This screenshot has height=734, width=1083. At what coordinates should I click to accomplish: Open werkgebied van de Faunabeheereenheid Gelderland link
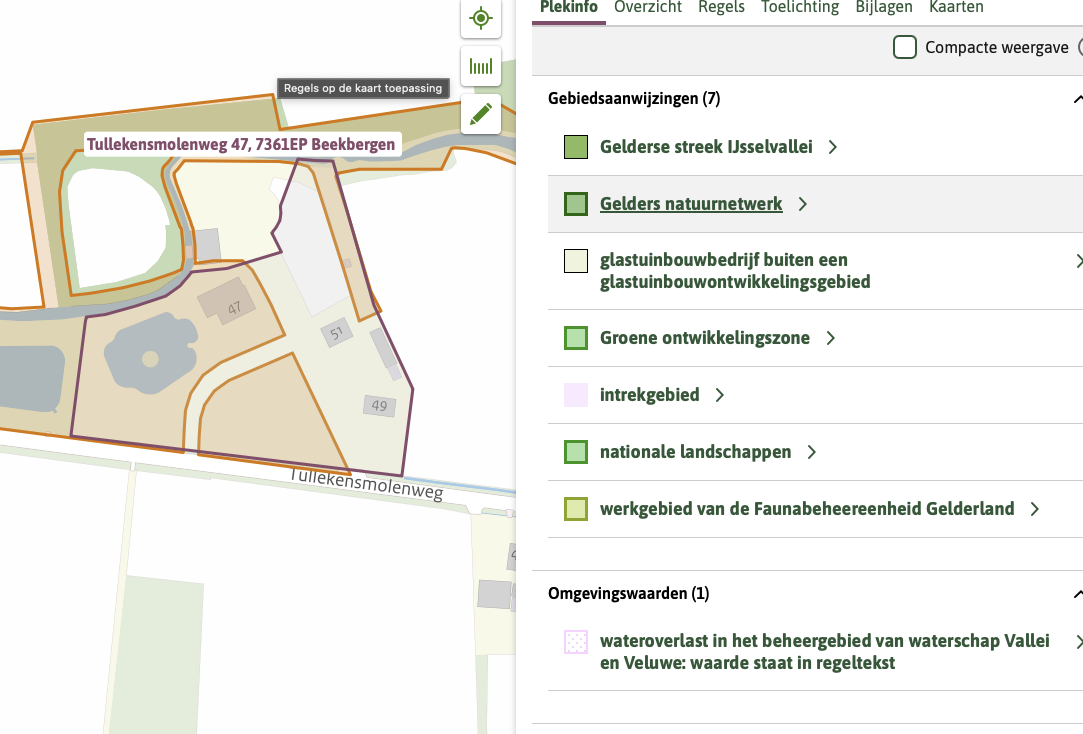coord(807,509)
